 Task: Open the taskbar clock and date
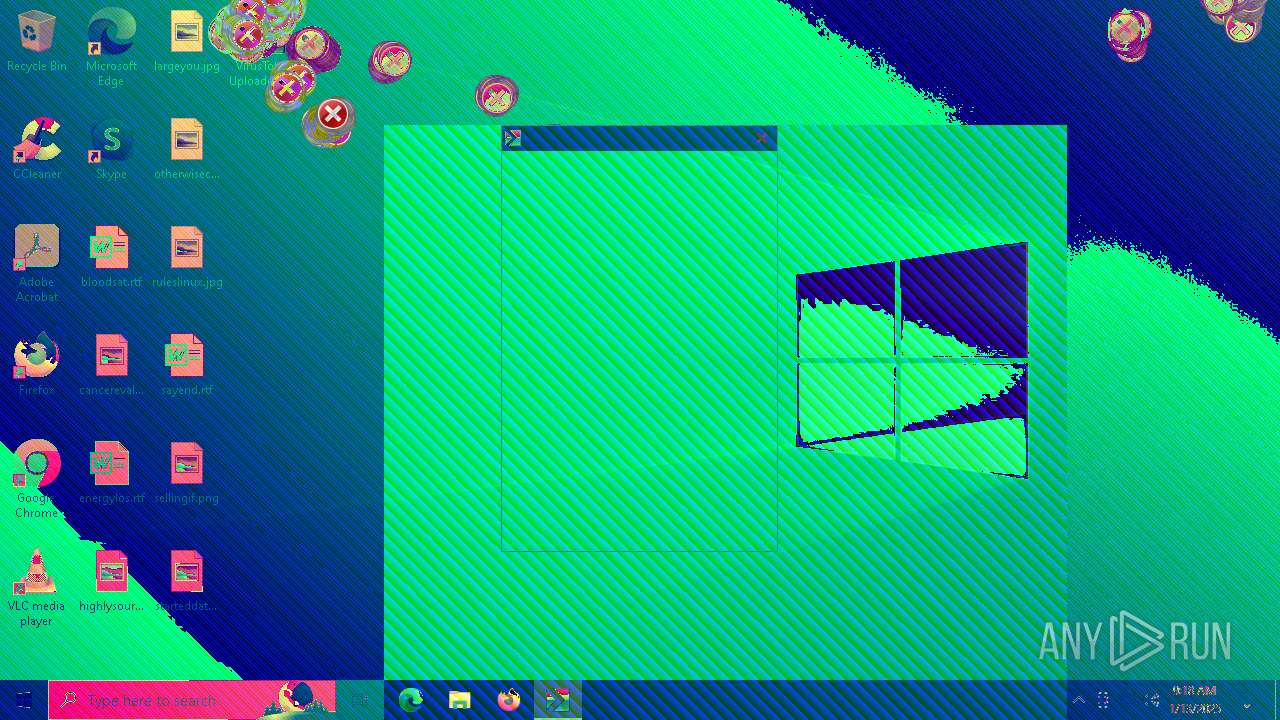(x=1195, y=700)
